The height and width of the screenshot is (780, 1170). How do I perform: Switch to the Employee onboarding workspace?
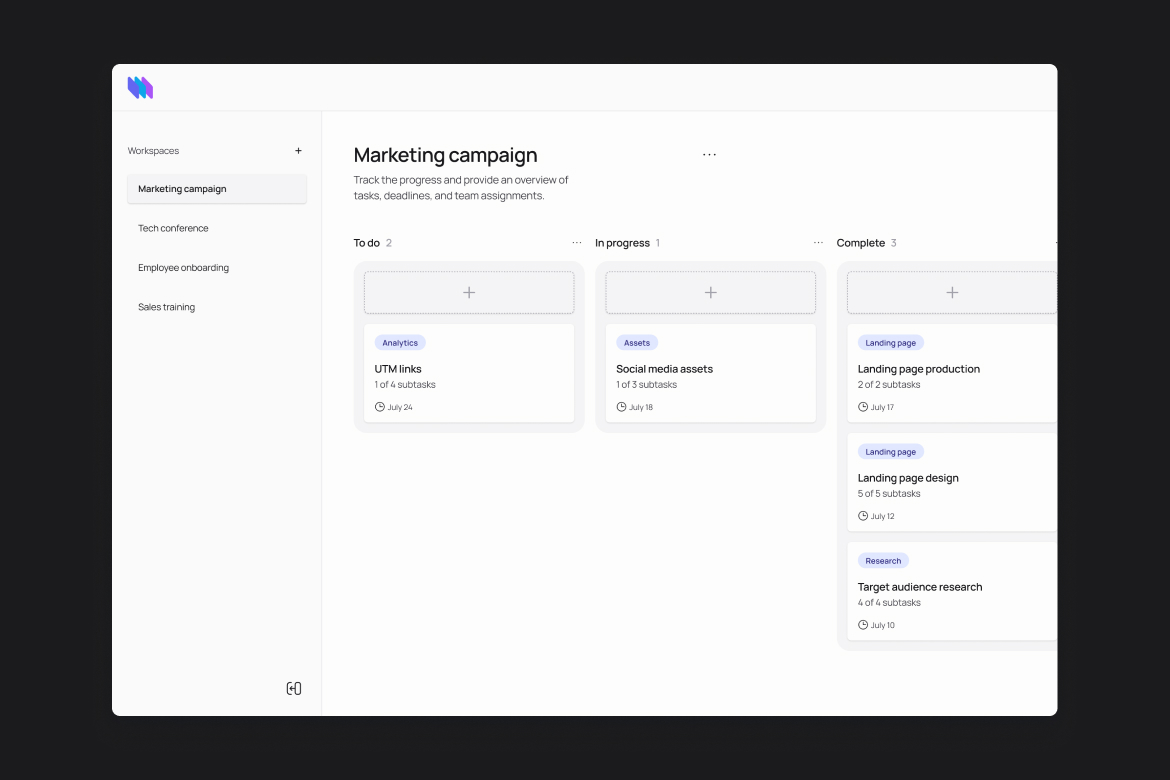point(183,267)
